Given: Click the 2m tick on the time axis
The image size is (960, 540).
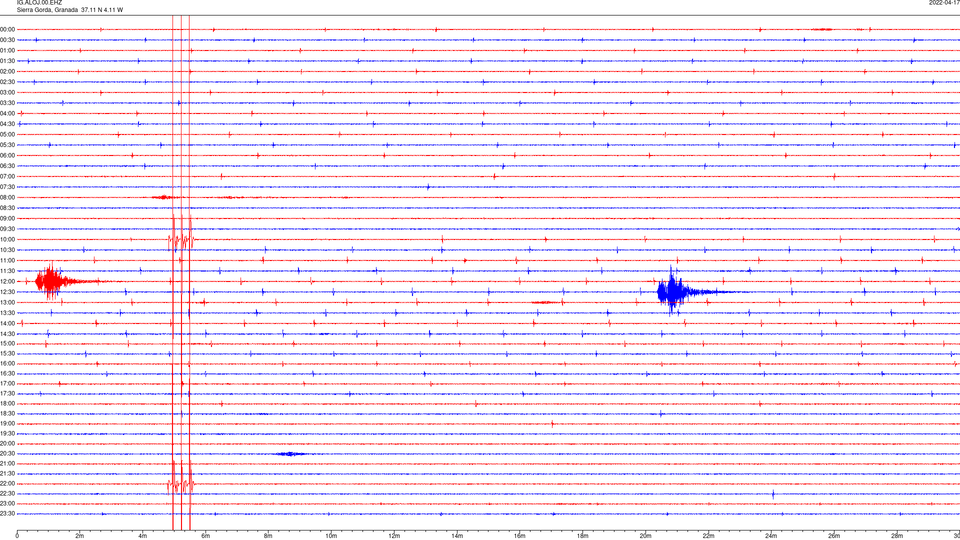Looking at the screenshot, I should point(80,536).
